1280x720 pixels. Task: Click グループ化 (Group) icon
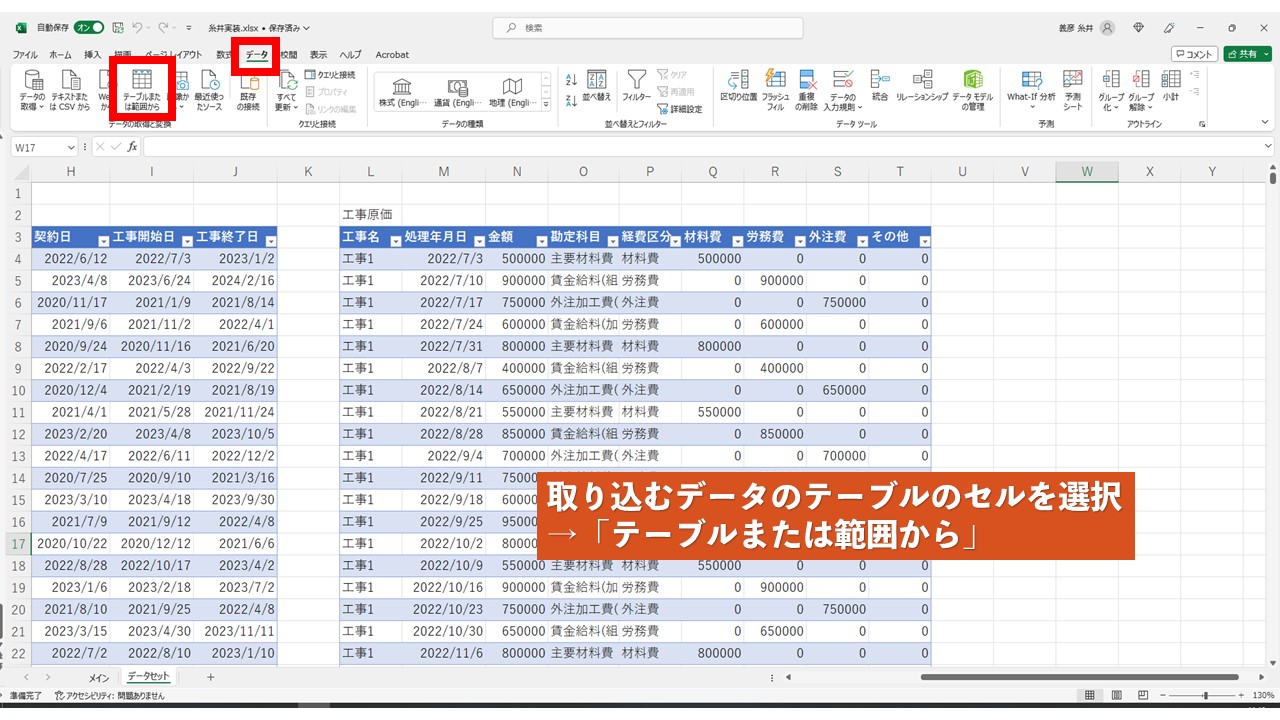click(1111, 79)
